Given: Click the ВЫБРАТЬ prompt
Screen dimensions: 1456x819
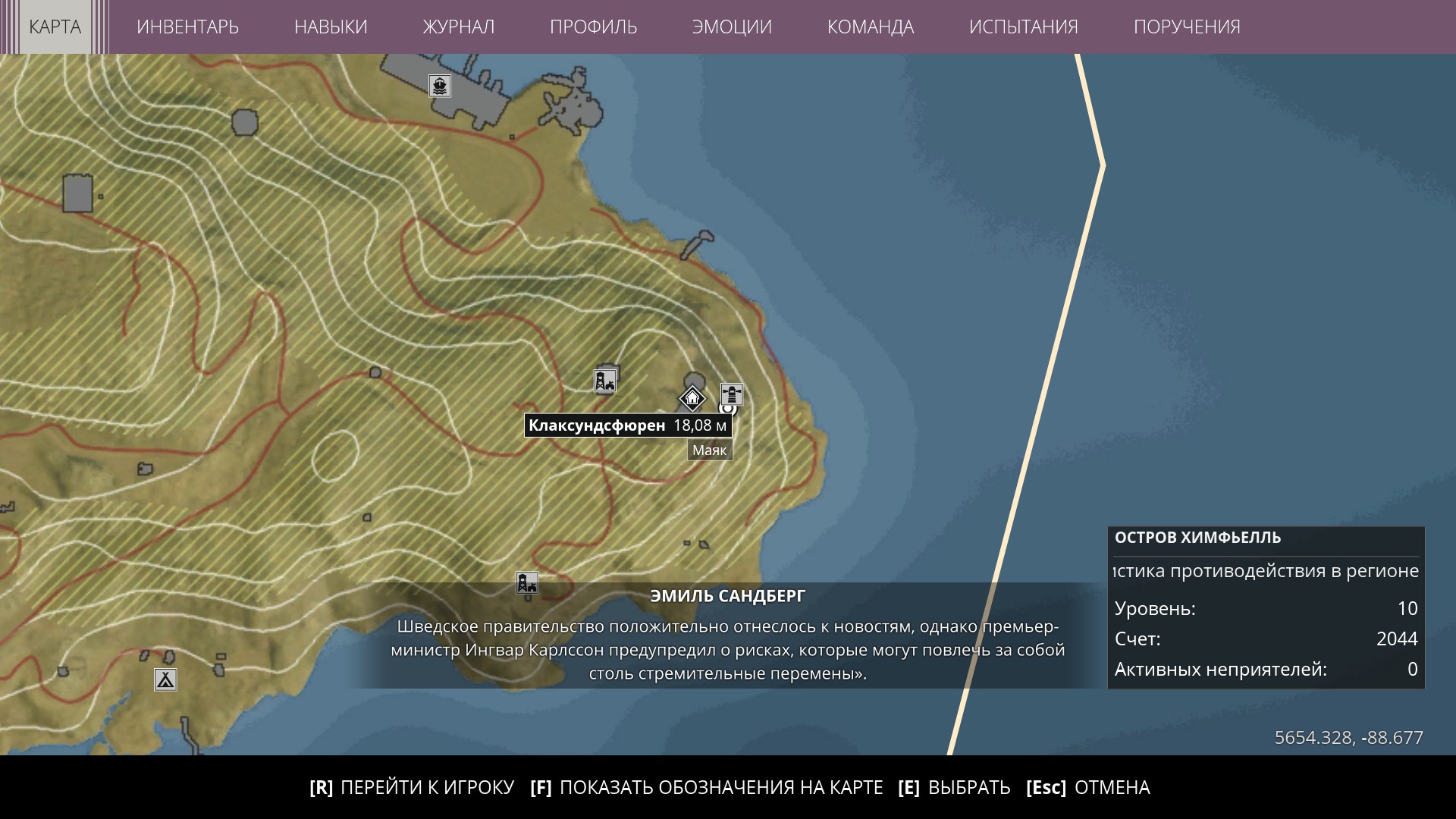Looking at the screenshot, I should (954, 787).
